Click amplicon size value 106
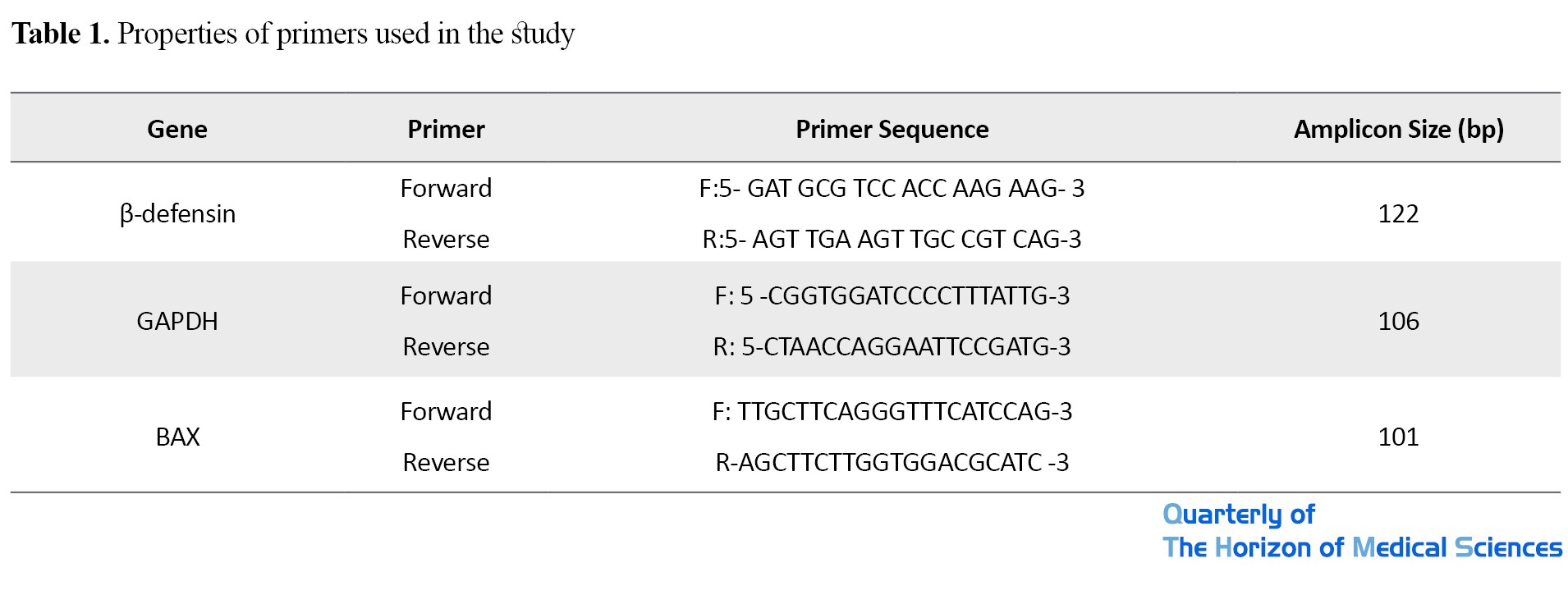This screenshot has height=595, width=1568. (x=1398, y=321)
